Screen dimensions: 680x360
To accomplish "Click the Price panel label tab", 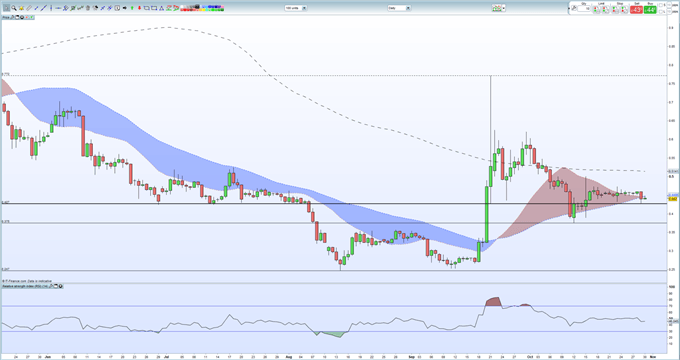I will click(x=6, y=17).
